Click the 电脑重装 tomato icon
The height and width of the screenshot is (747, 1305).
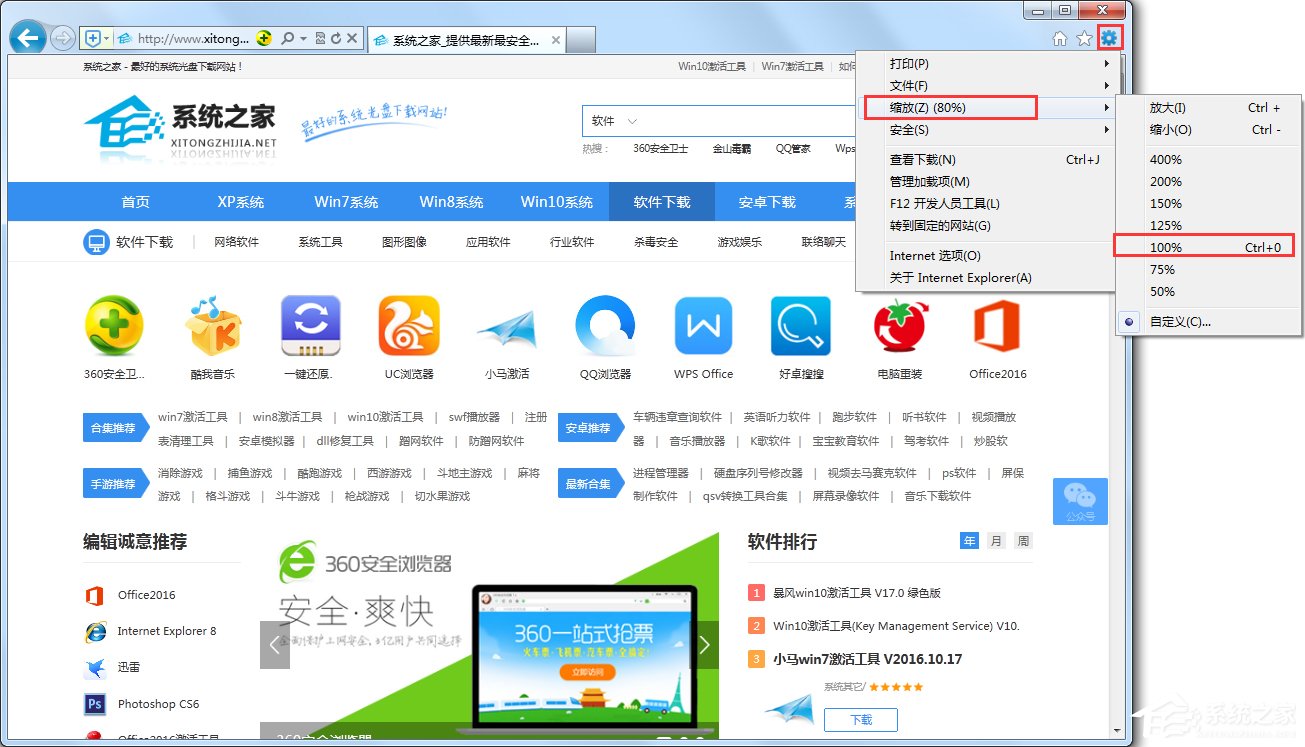[x=899, y=326]
